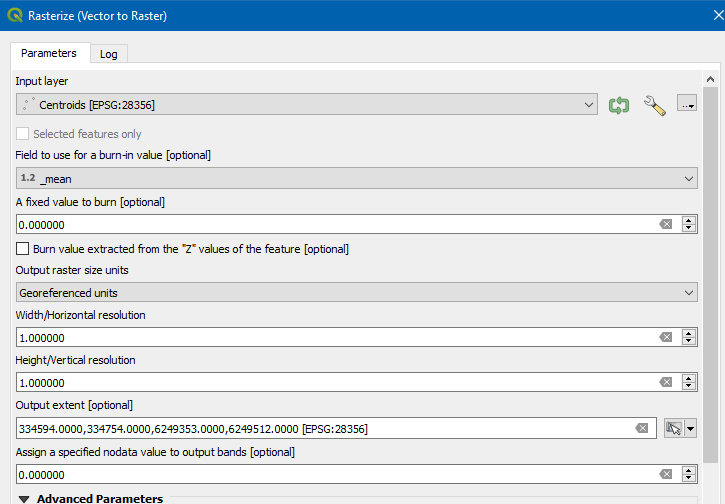725x504 pixels.
Task: Toggle Selected features only checkbox
Action: pyautogui.click(x=22, y=134)
